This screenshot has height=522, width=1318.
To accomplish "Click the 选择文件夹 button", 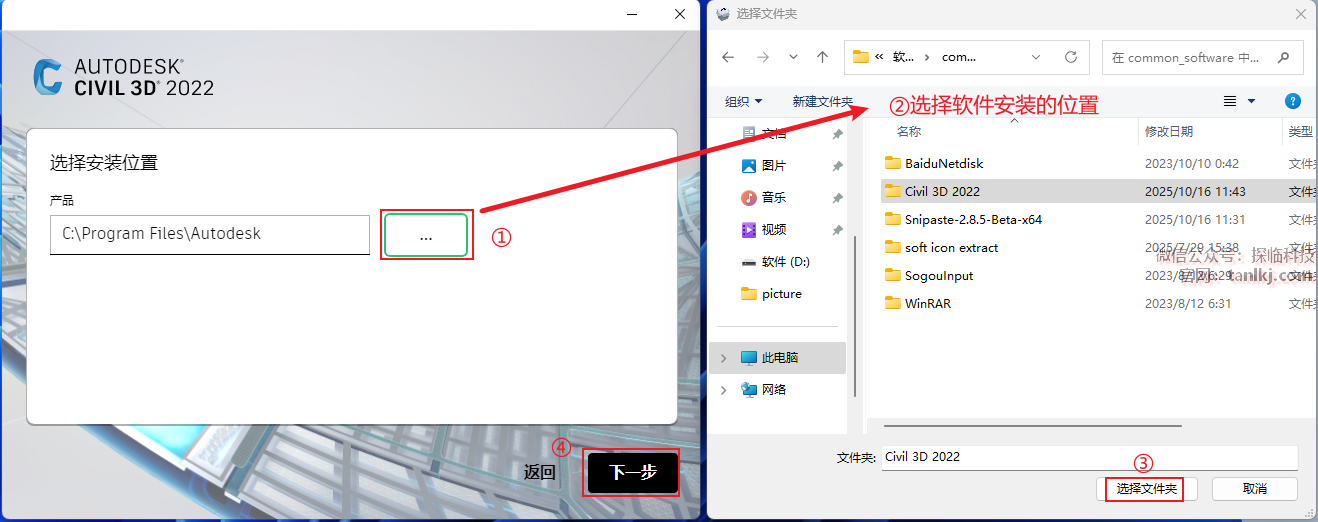I will (x=1146, y=489).
